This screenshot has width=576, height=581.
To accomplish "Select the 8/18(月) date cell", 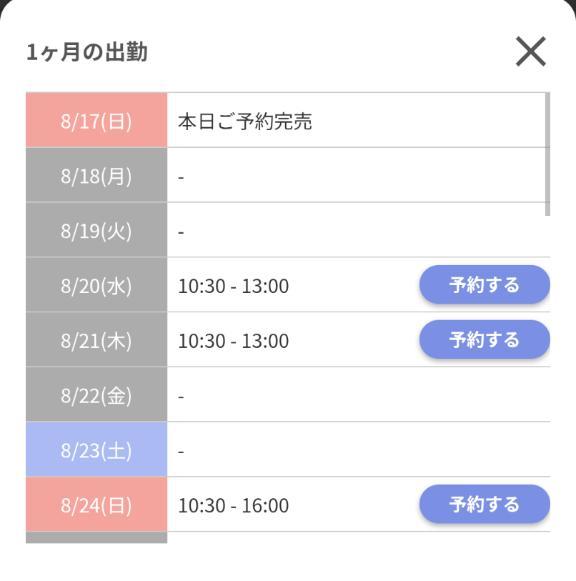I will [96, 175].
